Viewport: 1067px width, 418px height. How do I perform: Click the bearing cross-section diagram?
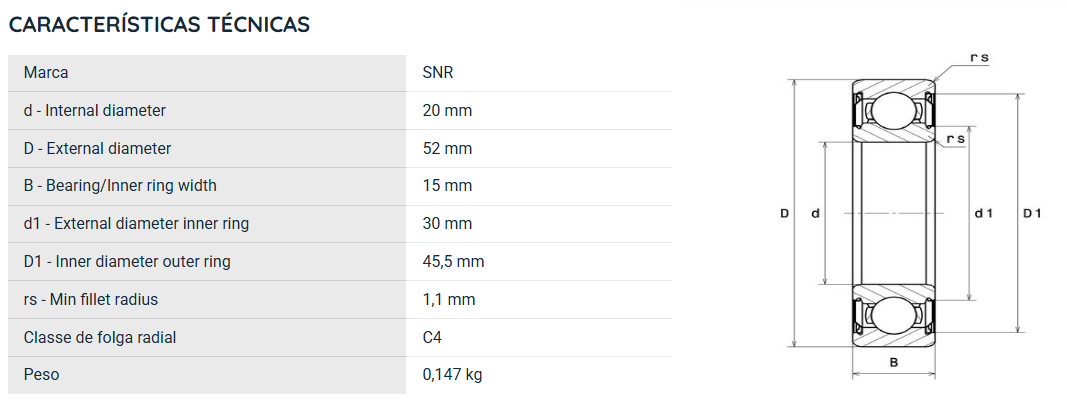[910, 214]
